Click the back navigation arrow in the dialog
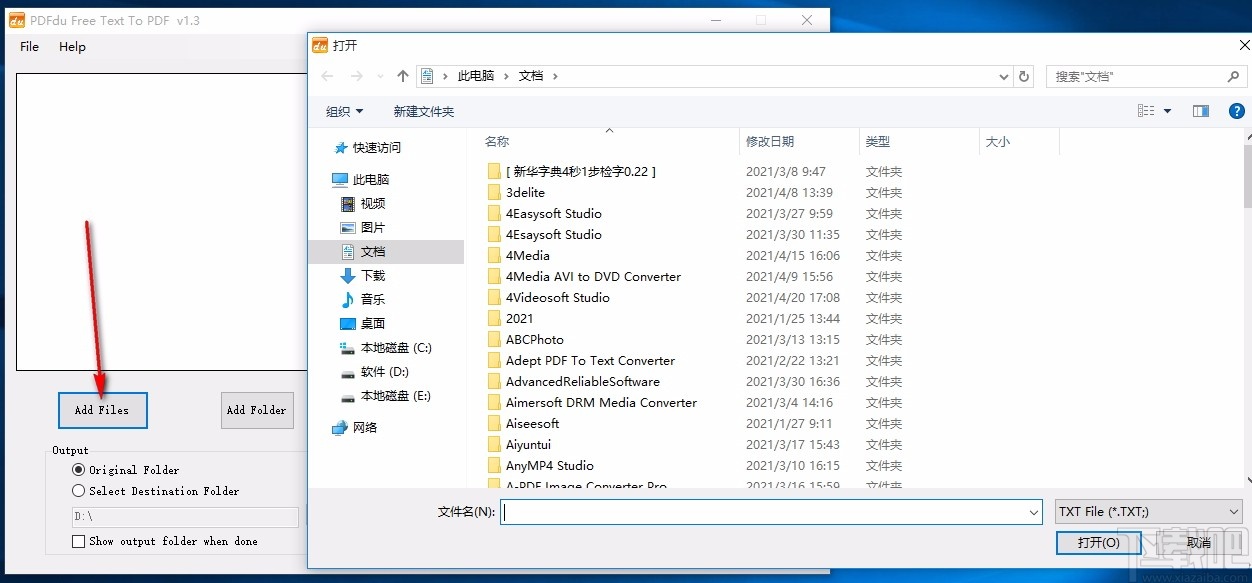 click(x=326, y=76)
